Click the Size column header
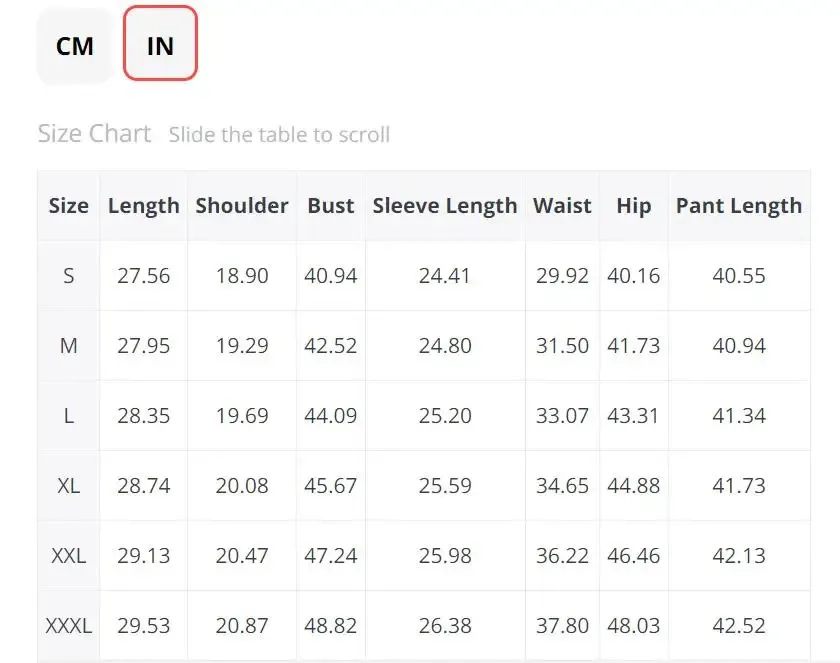 [x=69, y=206]
